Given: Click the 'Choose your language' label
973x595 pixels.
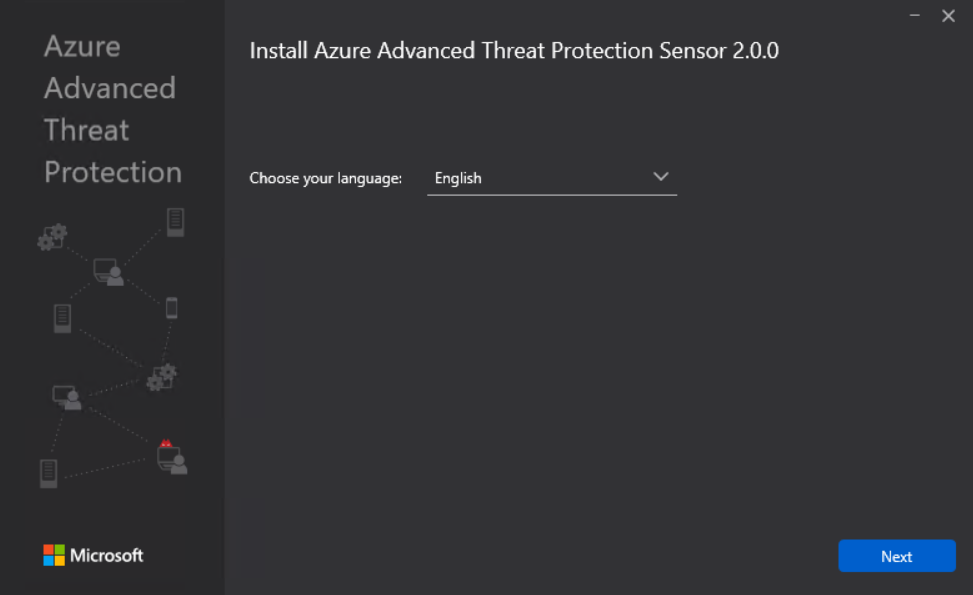Looking at the screenshot, I should [x=326, y=178].
